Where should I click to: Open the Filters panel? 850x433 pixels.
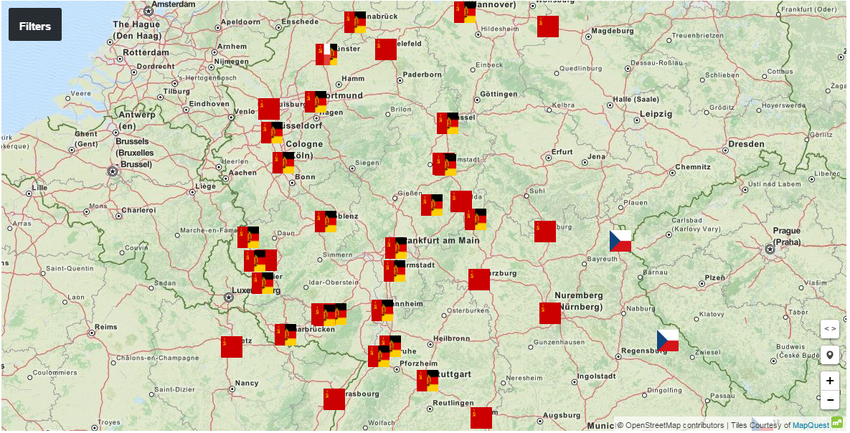click(35, 24)
